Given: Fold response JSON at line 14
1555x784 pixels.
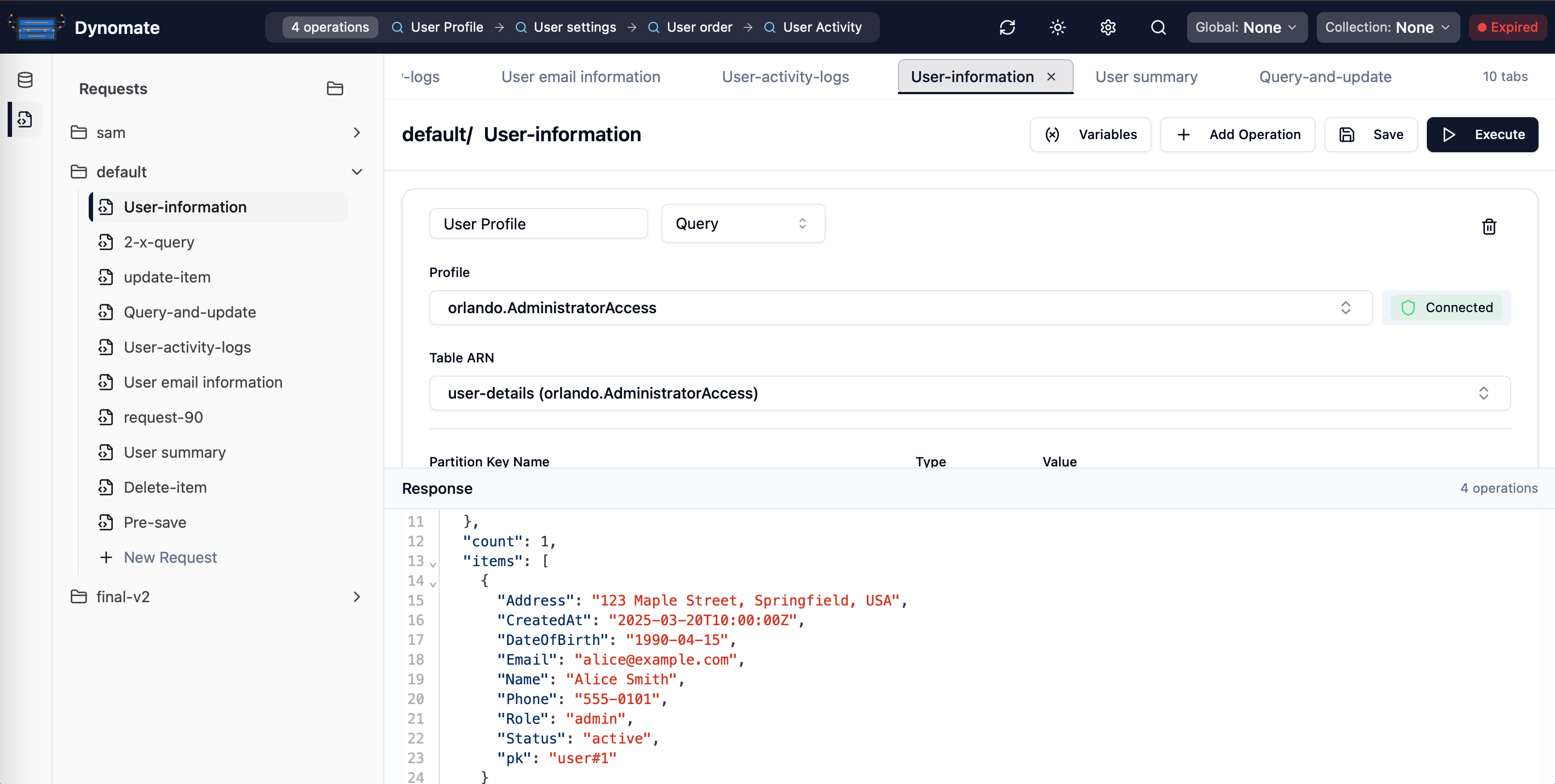Looking at the screenshot, I should [x=433, y=584].
